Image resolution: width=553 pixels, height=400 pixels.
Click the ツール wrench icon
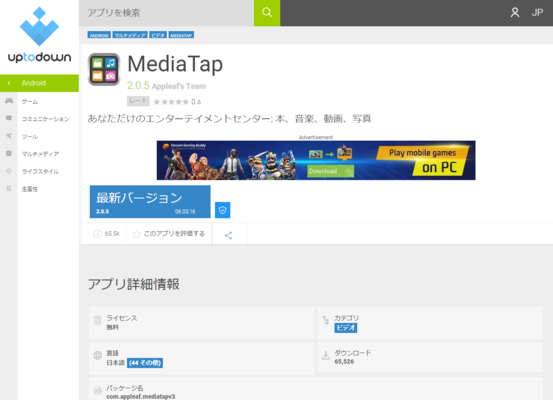point(9,136)
